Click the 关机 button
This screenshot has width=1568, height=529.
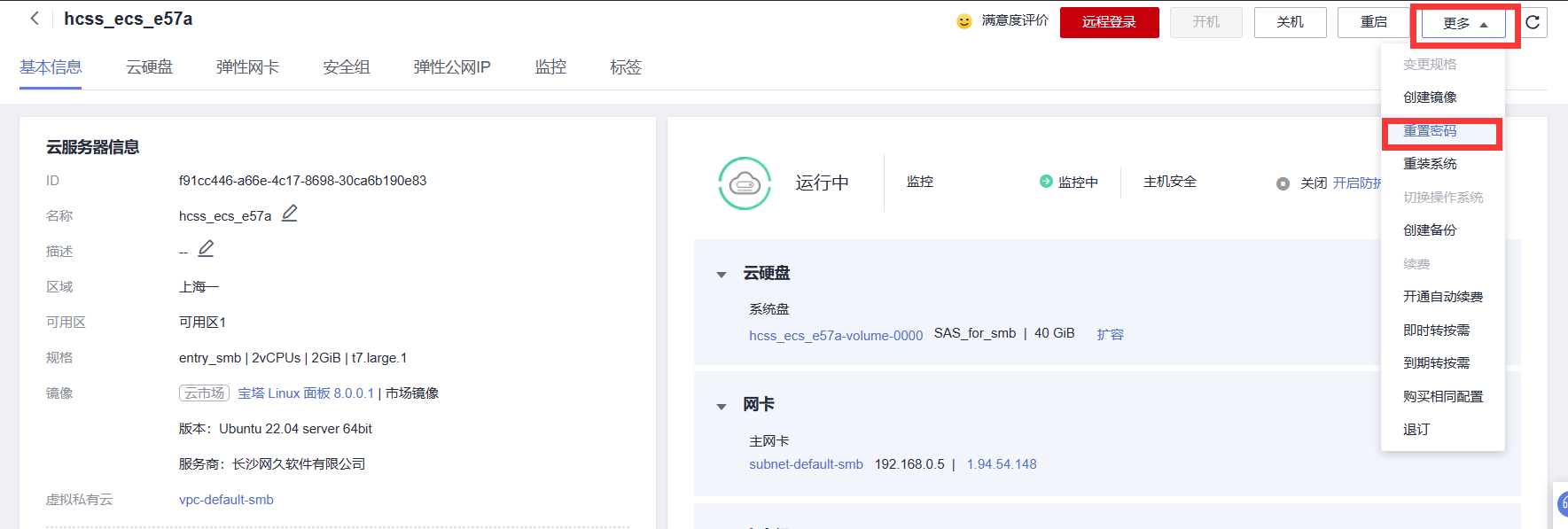(x=1290, y=22)
